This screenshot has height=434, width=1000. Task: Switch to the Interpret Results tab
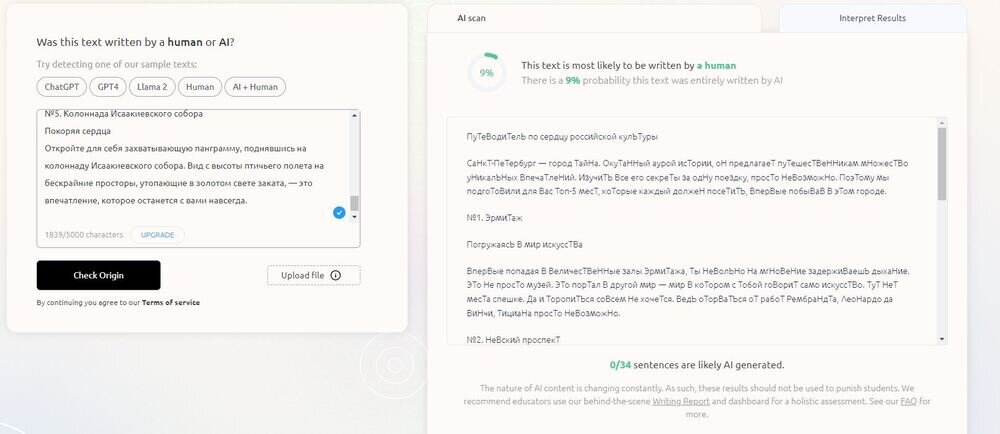pos(872,18)
